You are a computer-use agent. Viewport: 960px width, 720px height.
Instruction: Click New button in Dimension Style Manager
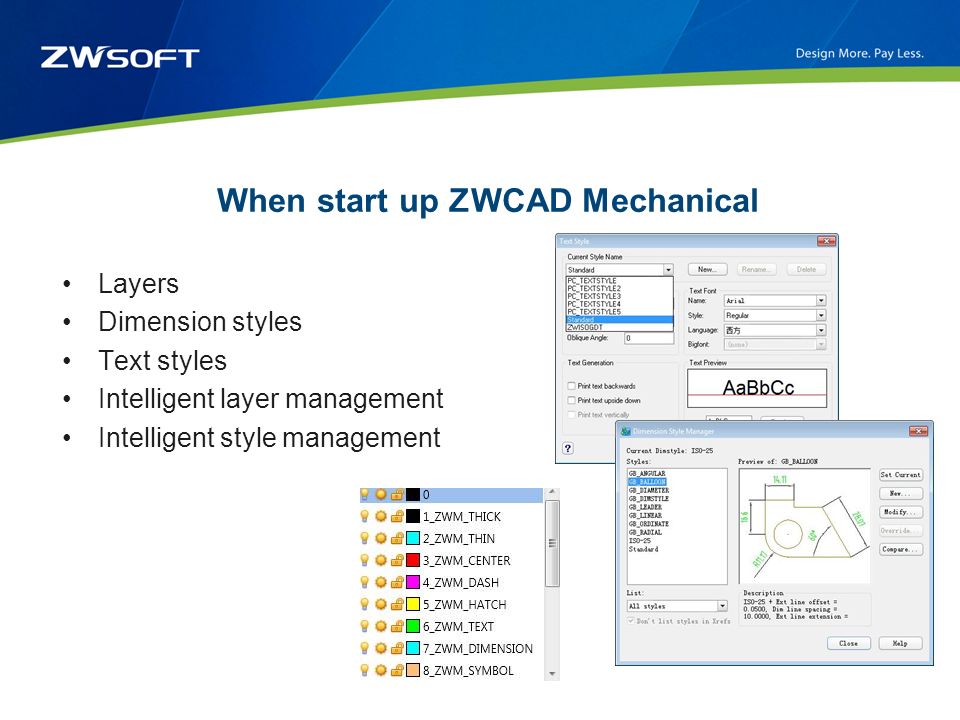pyautogui.click(x=900, y=493)
